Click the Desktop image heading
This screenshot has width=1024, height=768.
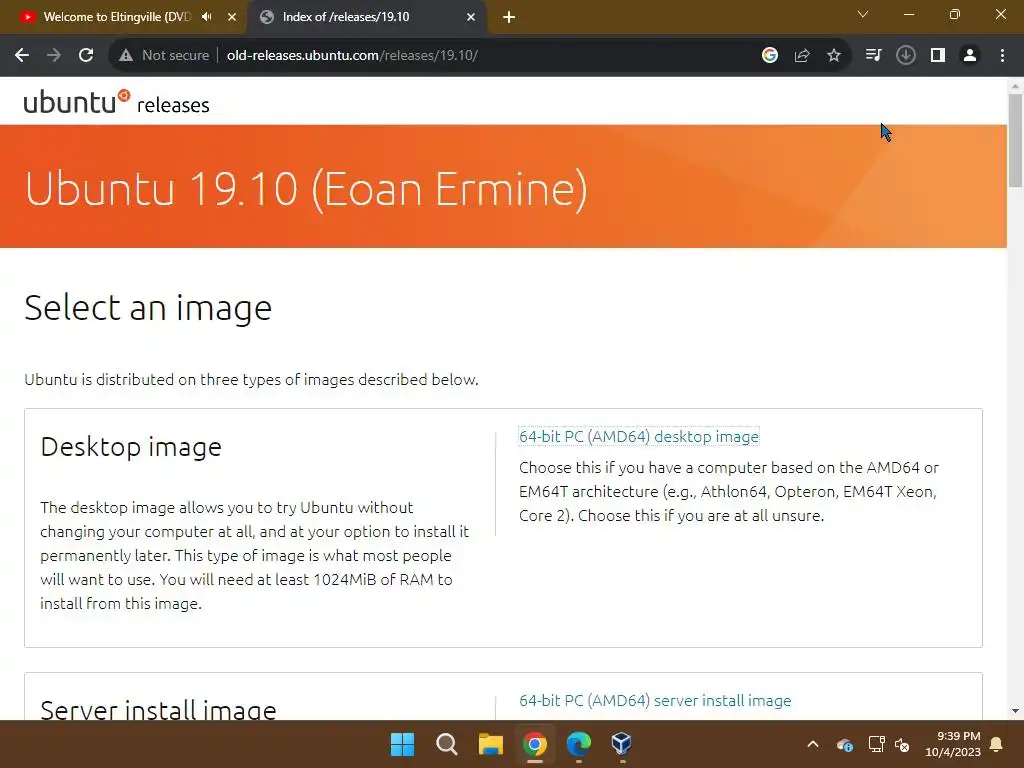(x=131, y=447)
